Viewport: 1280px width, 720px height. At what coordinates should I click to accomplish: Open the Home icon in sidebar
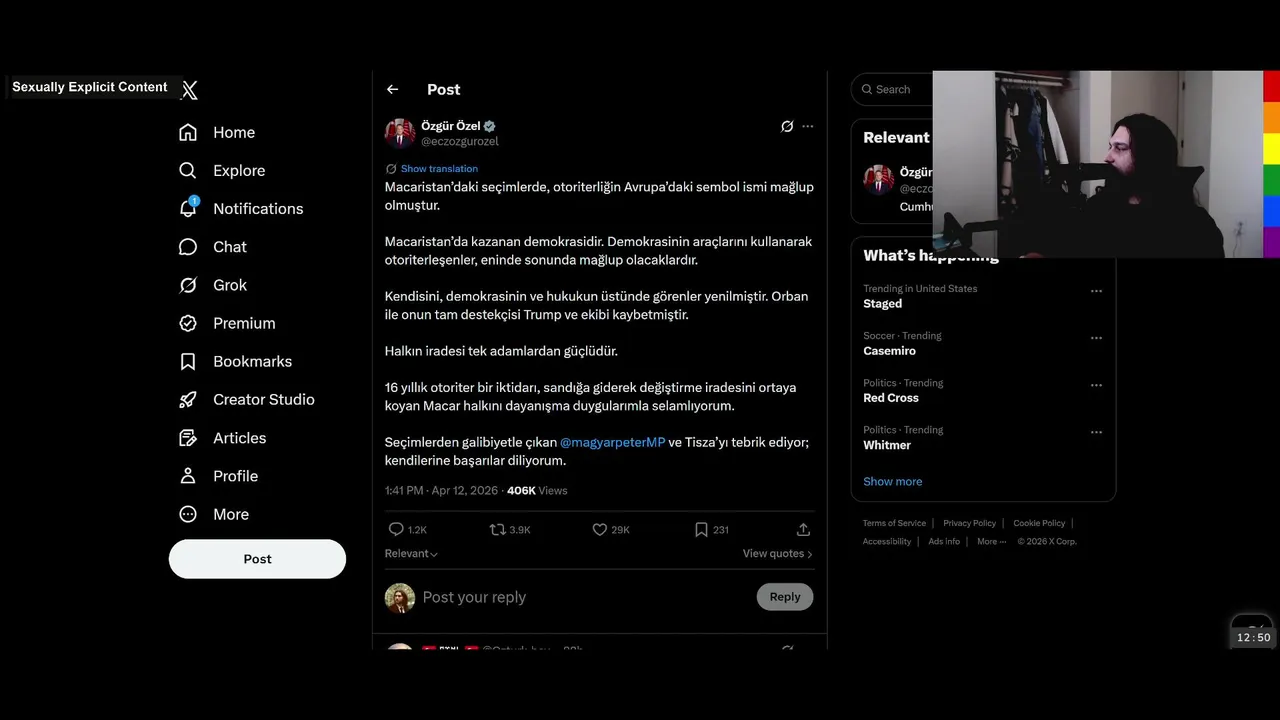pyautogui.click(x=188, y=132)
